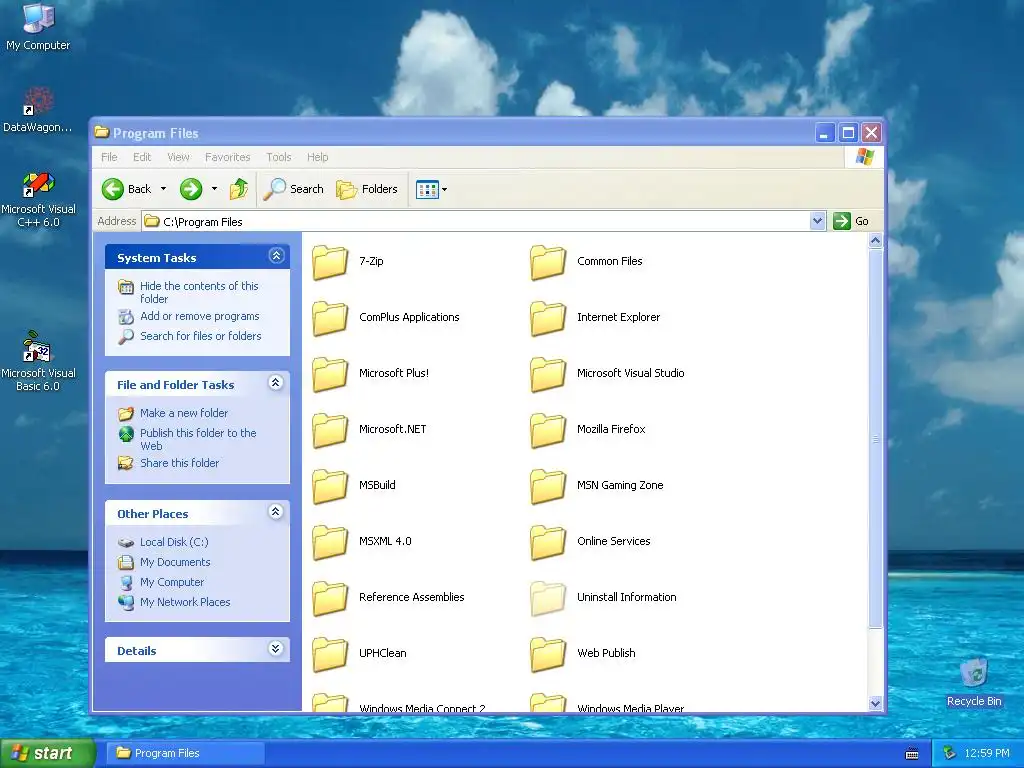Open the Help menu
The width and height of the screenshot is (1024, 768).
click(x=317, y=157)
